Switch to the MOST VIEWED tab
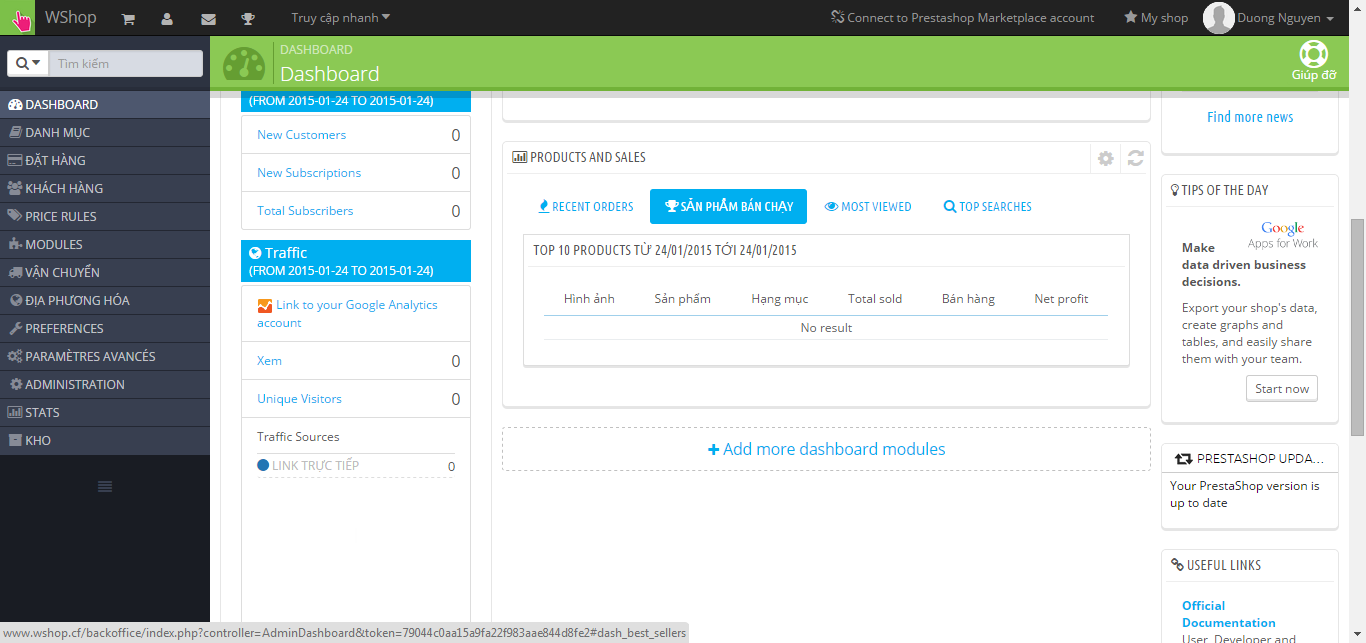 pyautogui.click(x=868, y=207)
